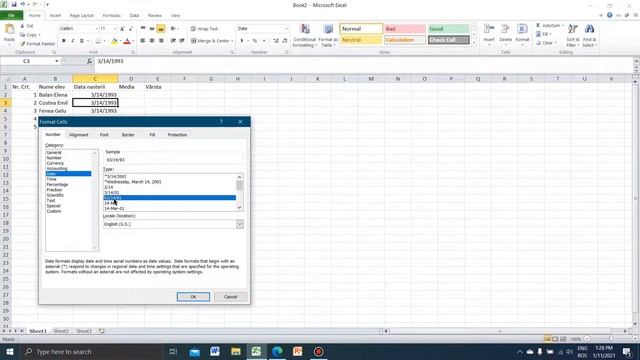The width and height of the screenshot is (640, 360).
Task: Switch to the Alignment tab in dialog
Action: point(78,135)
